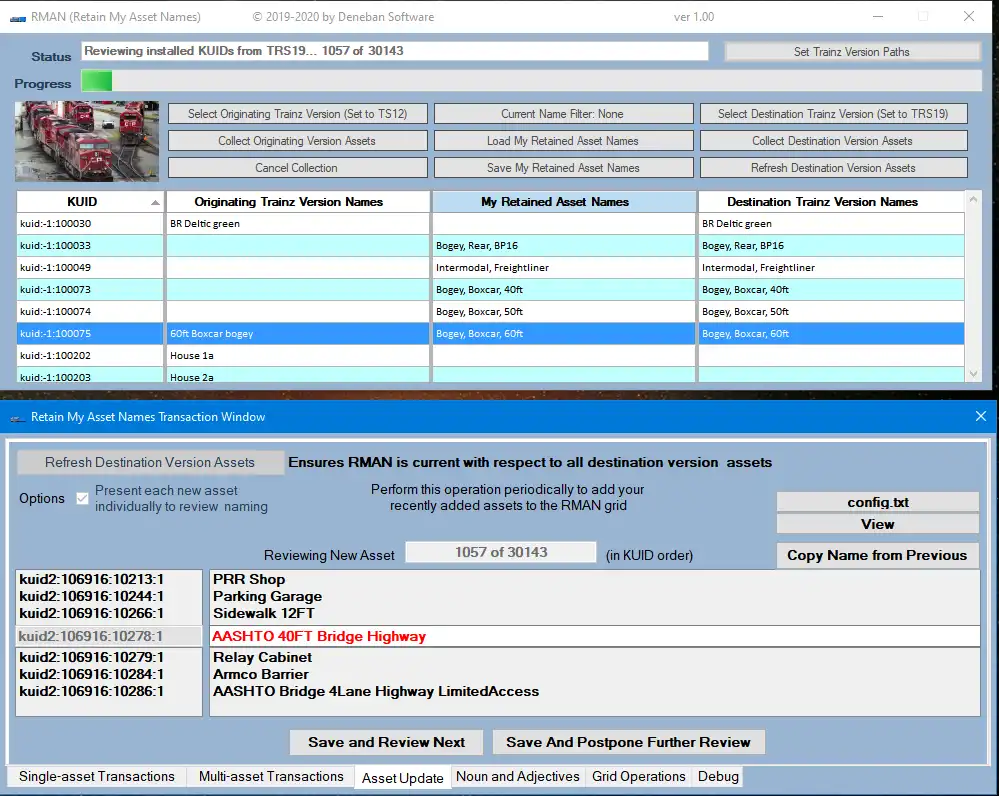Toggle 'Present each new asset individually' checkbox
The image size is (999, 796).
pyautogui.click(x=82, y=498)
